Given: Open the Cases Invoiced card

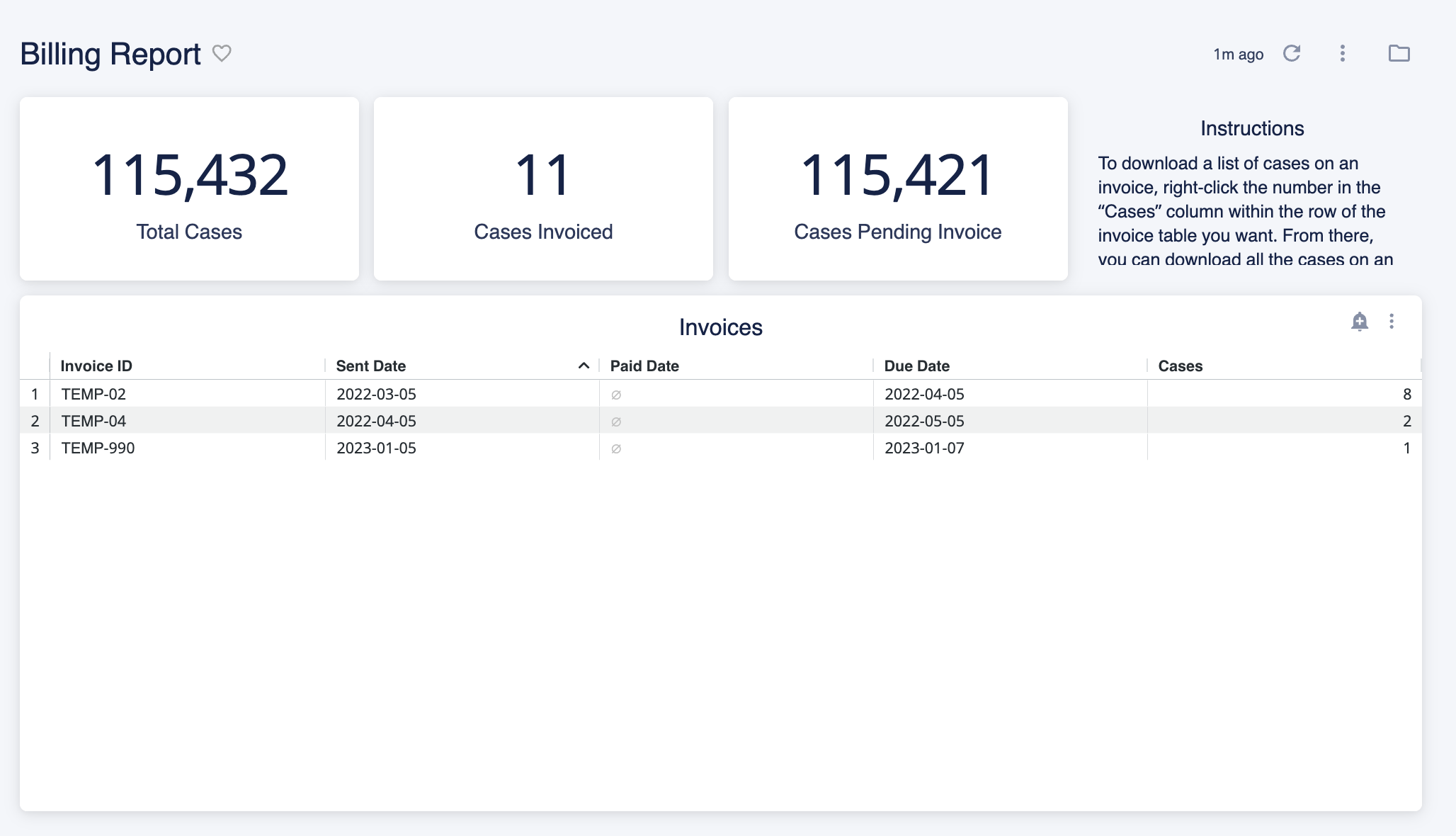Looking at the screenshot, I should [544, 189].
